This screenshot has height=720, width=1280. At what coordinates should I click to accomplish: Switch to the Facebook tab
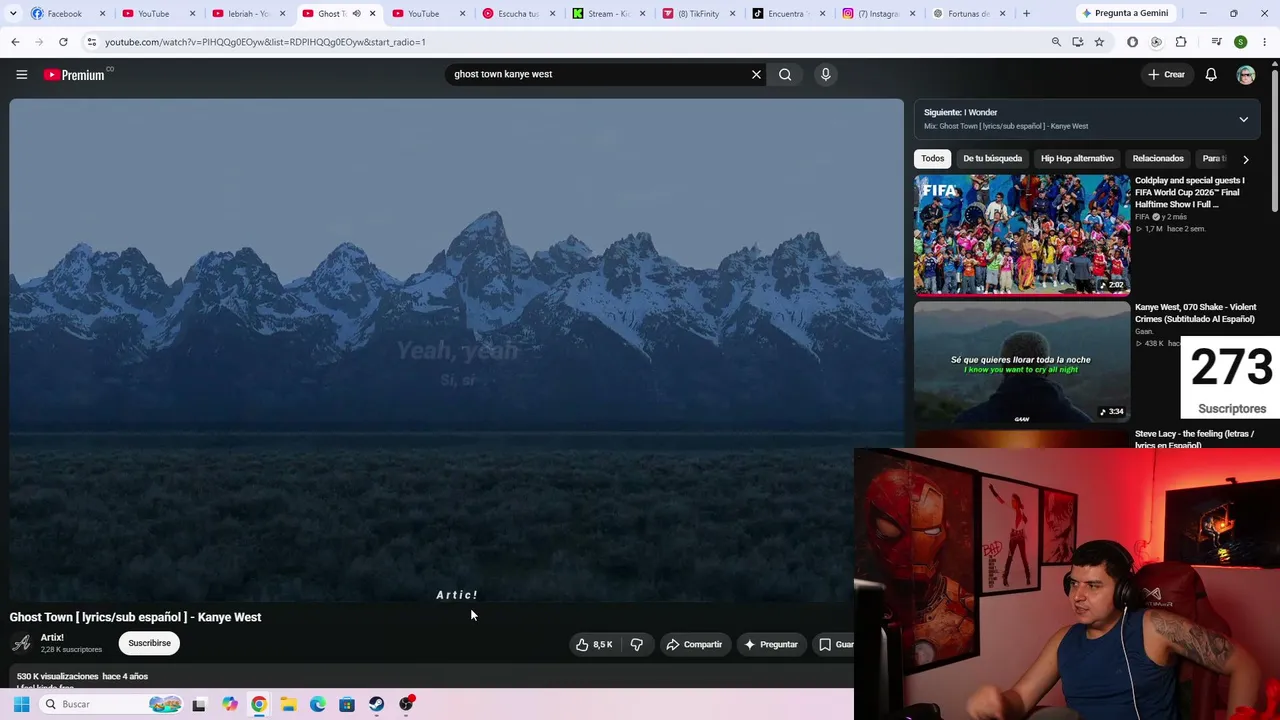point(65,14)
